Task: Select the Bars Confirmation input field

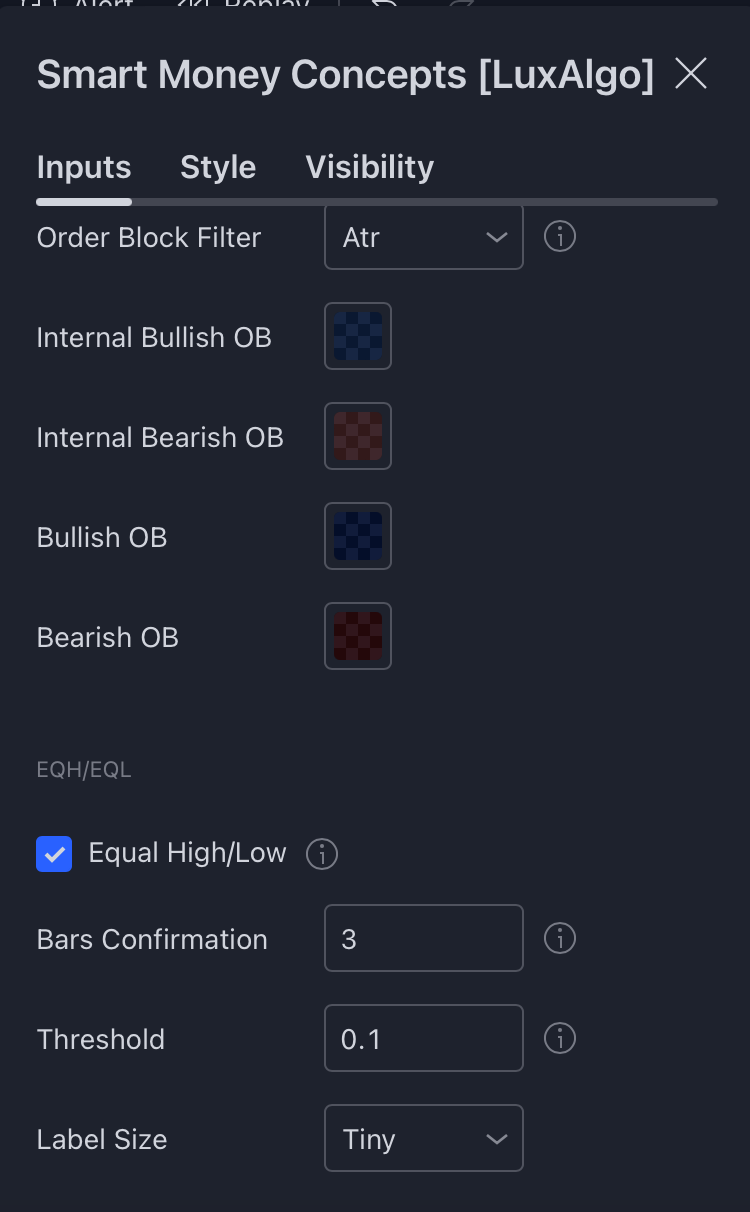Action: click(423, 938)
